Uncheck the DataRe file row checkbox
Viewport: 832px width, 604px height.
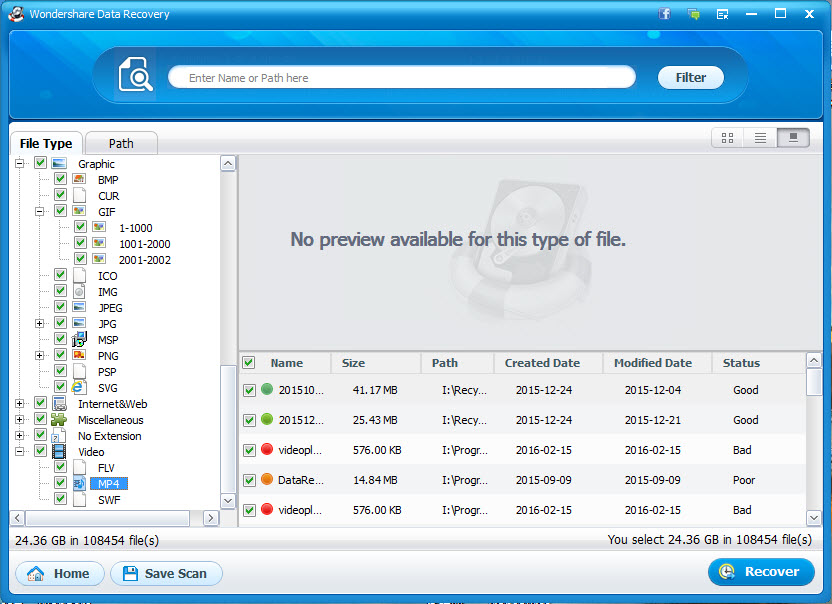249,480
